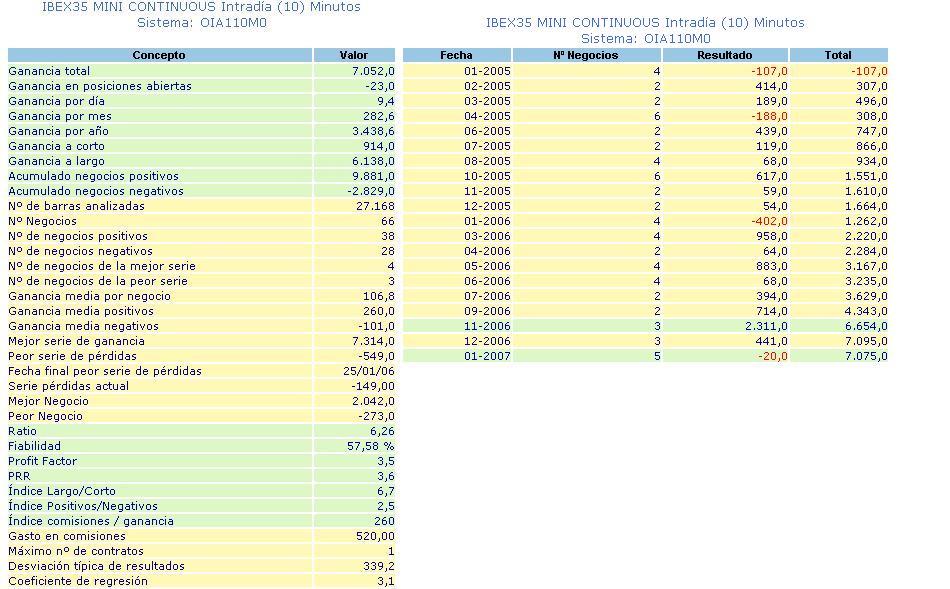This screenshot has width=950, height=589.
Task: Select 'Índice comisiones / ganancia' label
Action: (x=91, y=521)
